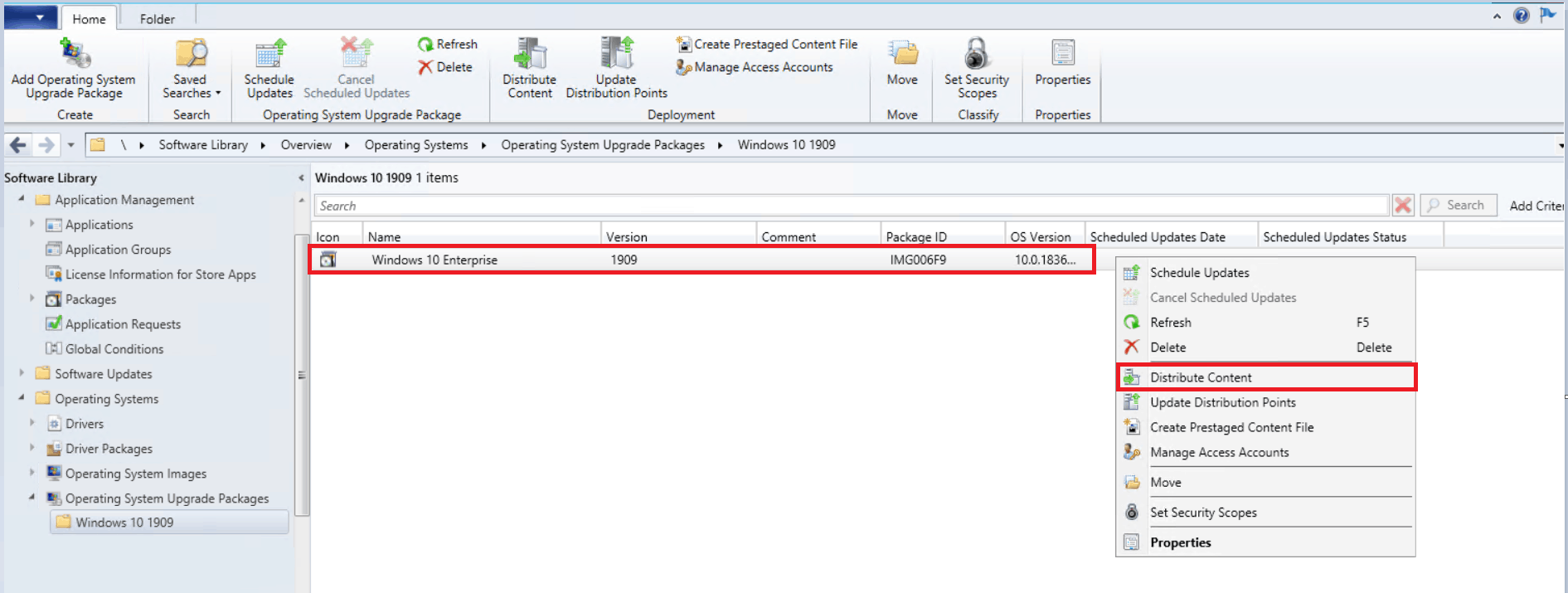Open the blue application menu dropdown
This screenshot has height=593, width=1568.
31,17
